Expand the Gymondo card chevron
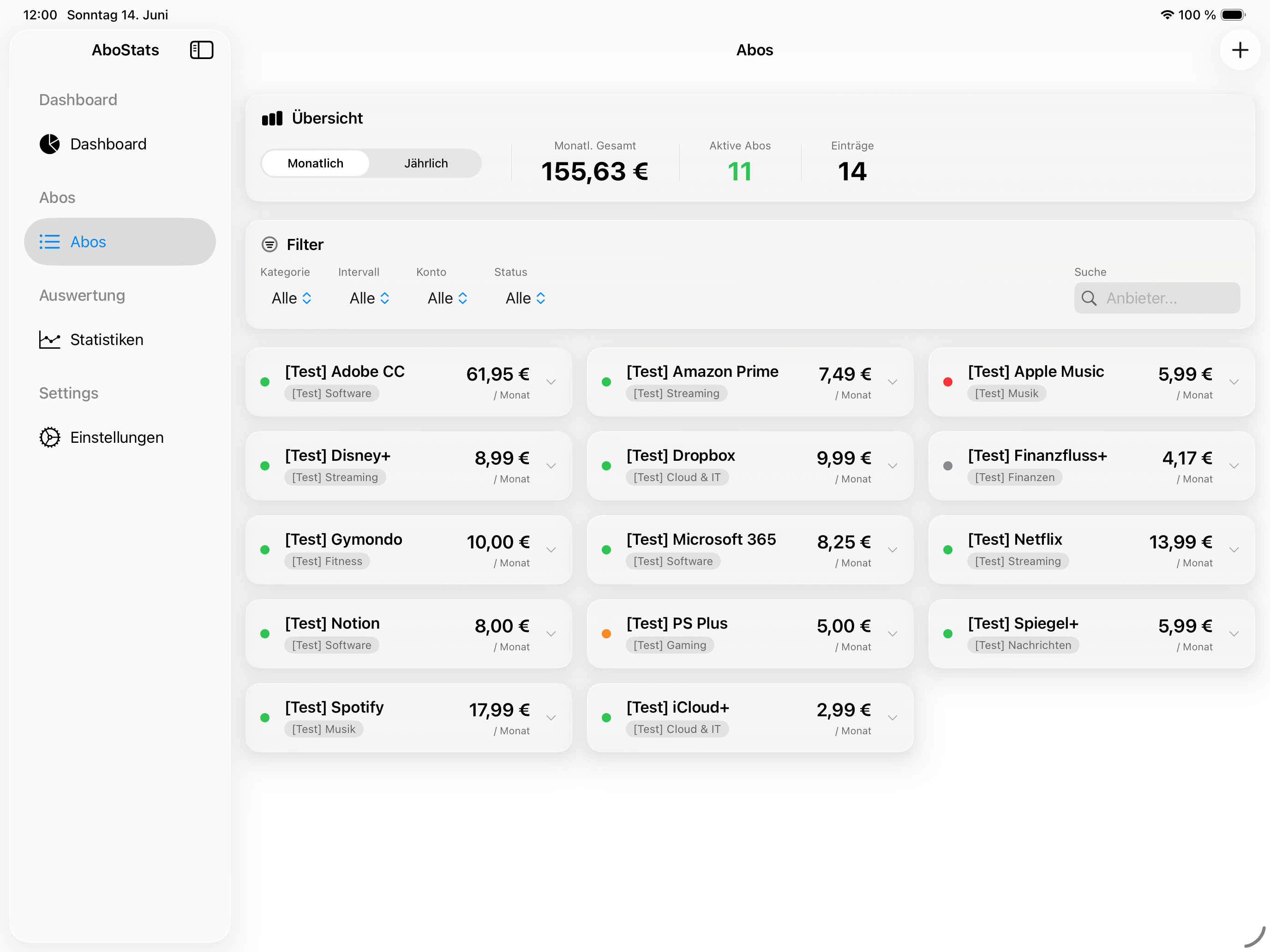Image resolution: width=1270 pixels, height=952 pixels. coord(551,550)
